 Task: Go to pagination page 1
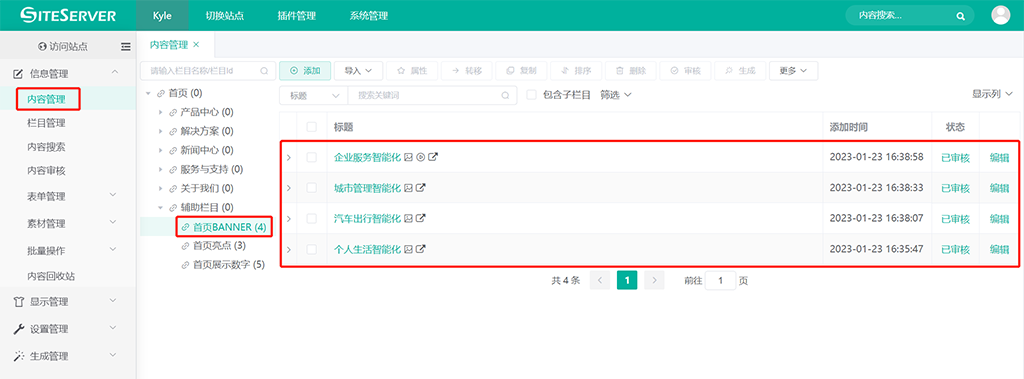[627, 280]
